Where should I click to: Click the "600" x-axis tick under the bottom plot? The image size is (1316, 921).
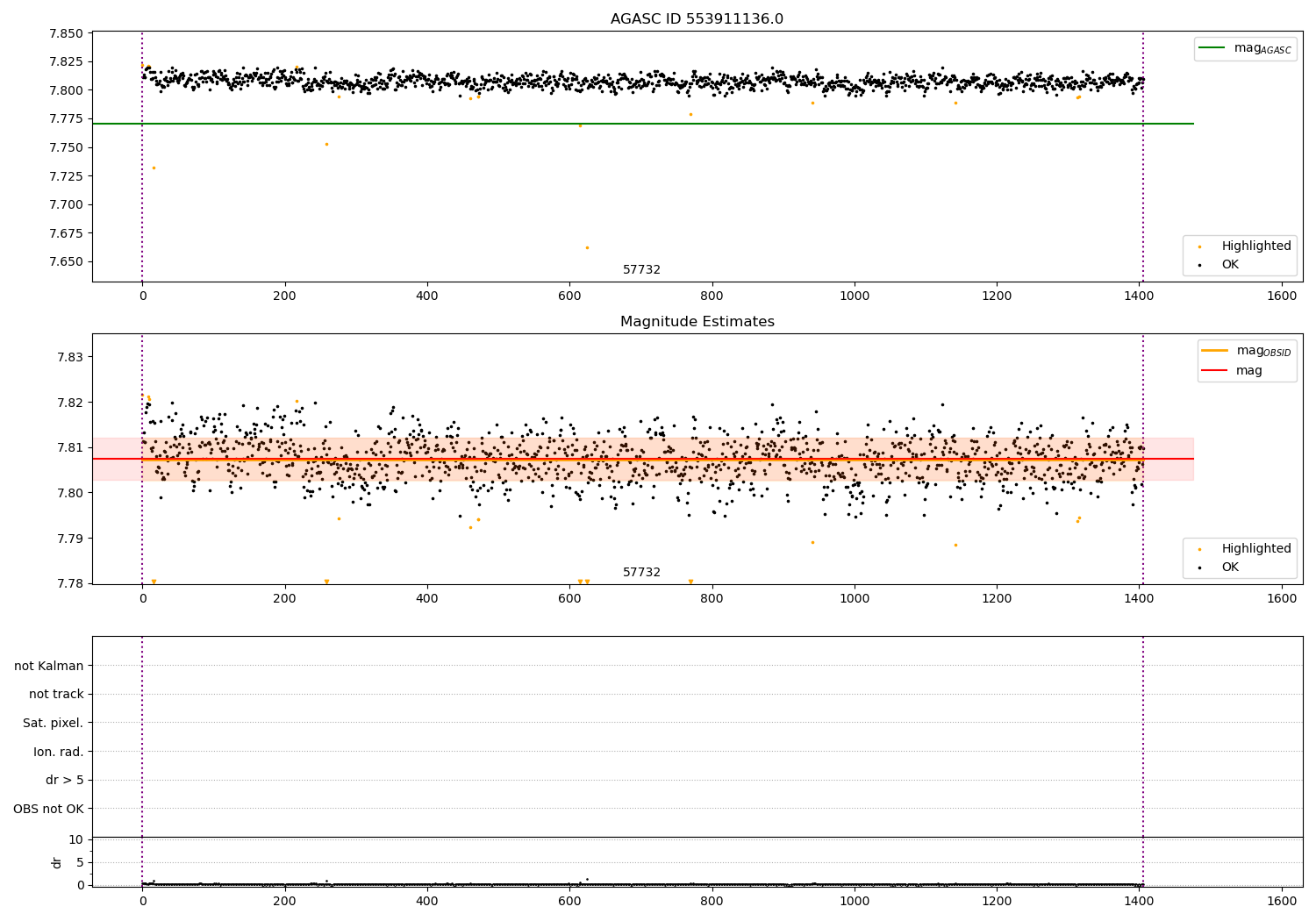click(x=569, y=901)
